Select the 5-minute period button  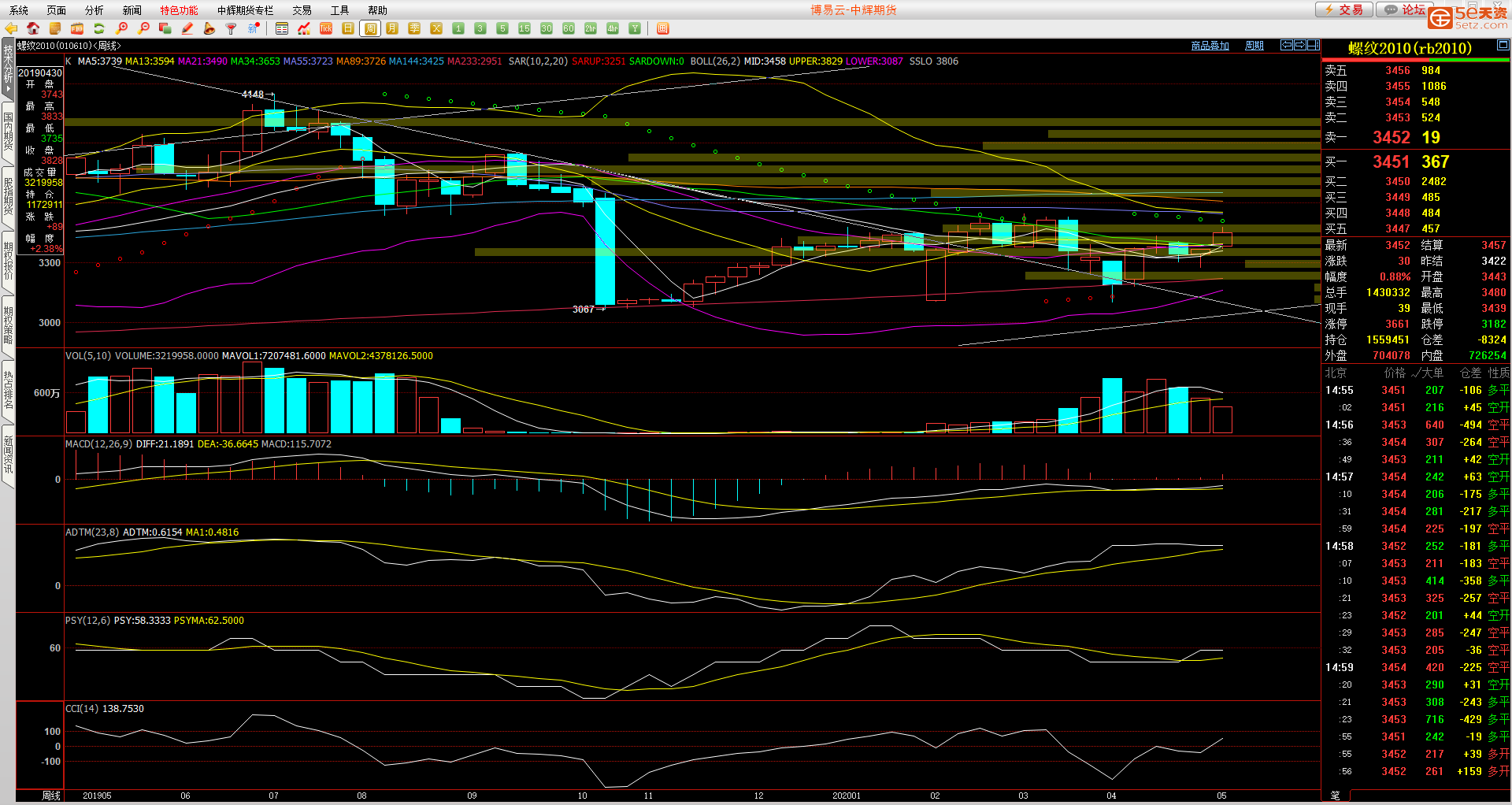click(502, 28)
